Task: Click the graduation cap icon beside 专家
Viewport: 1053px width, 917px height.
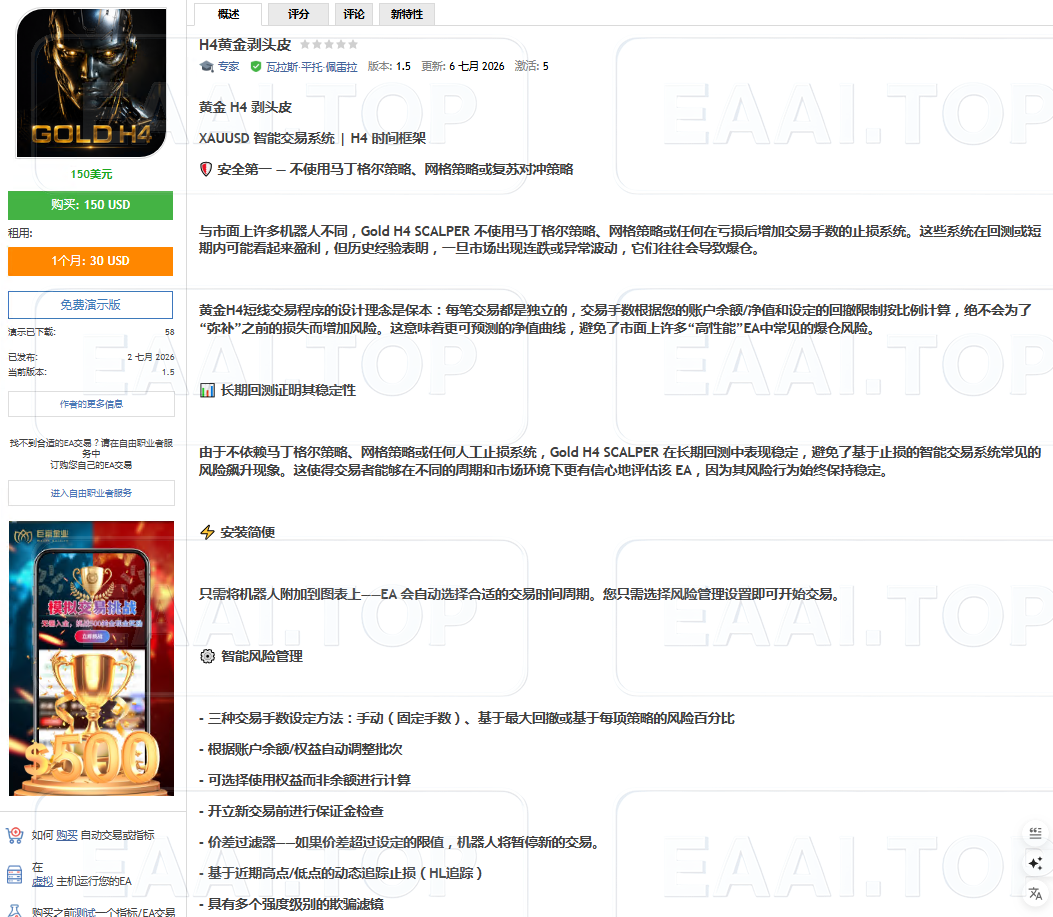Action: coord(207,67)
